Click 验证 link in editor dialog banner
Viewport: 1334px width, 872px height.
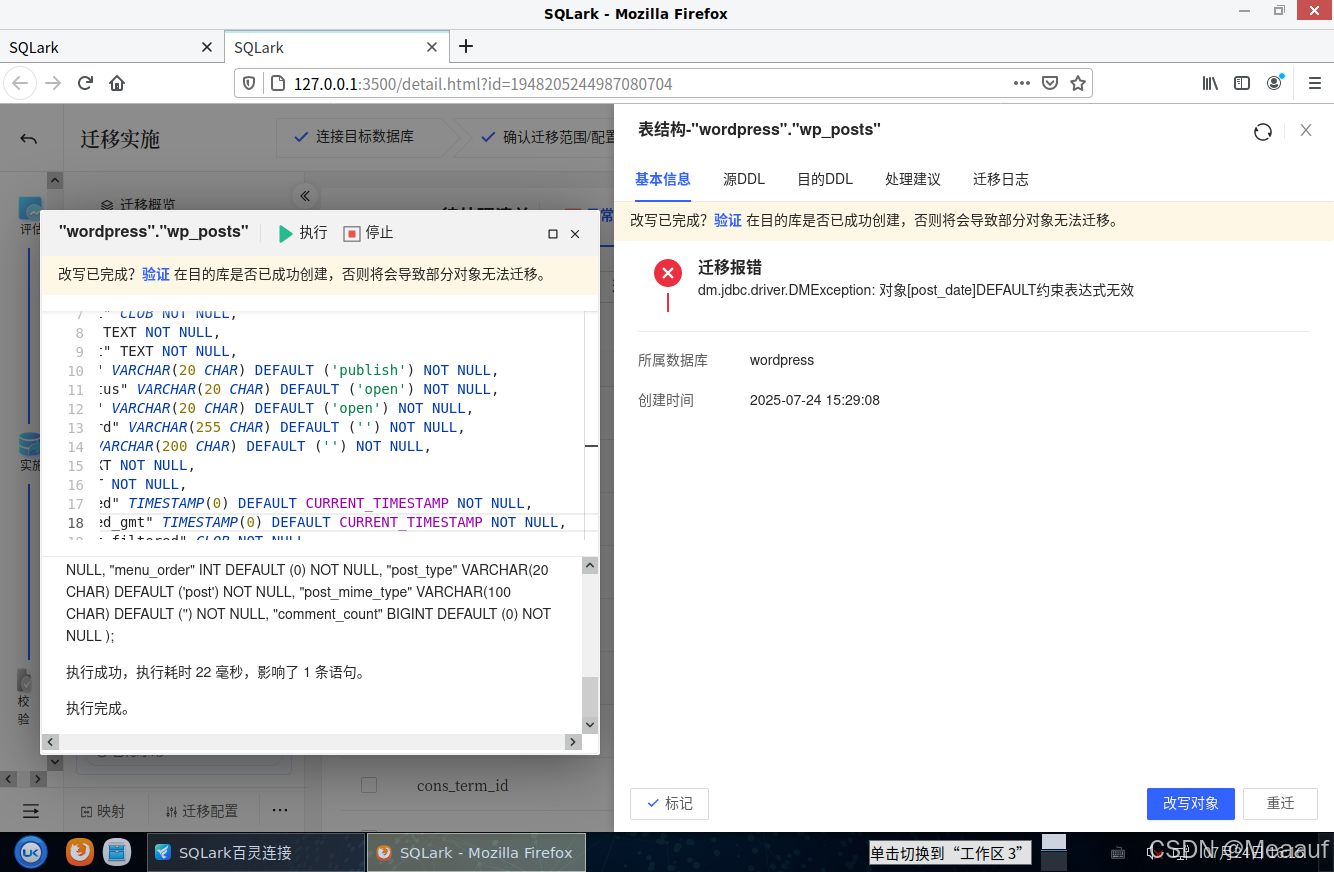(x=156, y=274)
